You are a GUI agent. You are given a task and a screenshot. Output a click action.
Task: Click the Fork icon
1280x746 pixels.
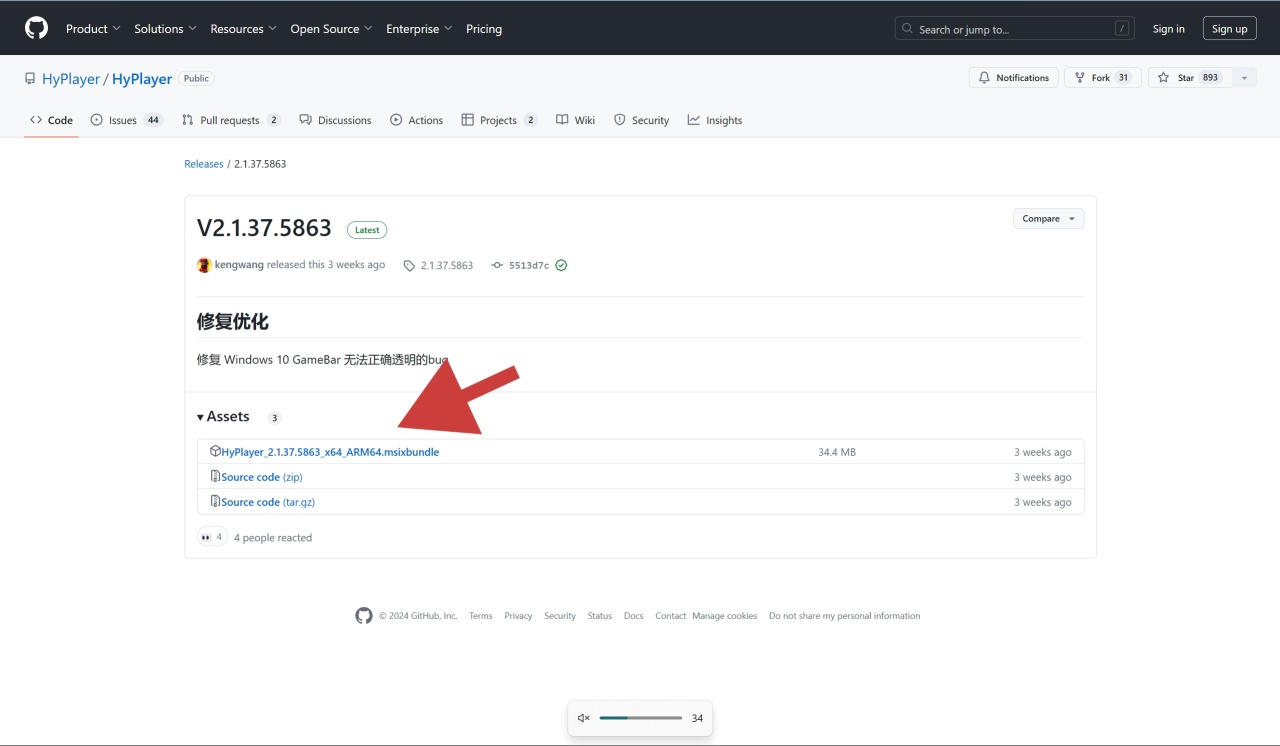point(1080,78)
